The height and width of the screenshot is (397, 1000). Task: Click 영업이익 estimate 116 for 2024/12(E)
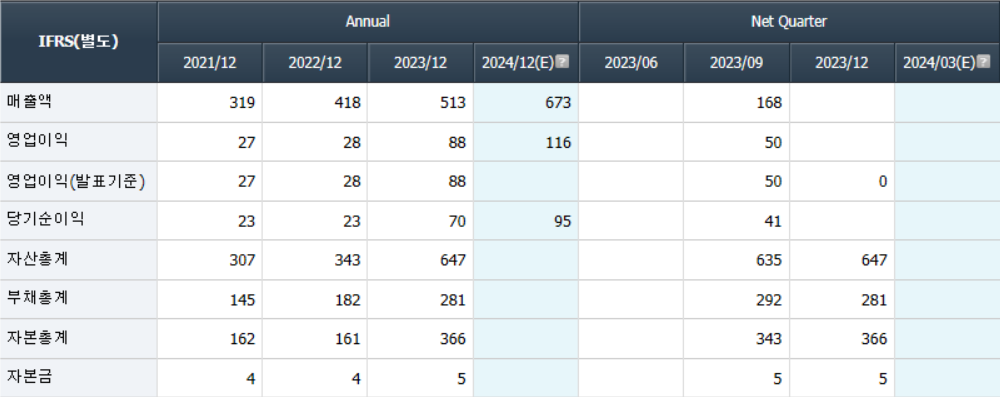pyautogui.click(x=558, y=142)
